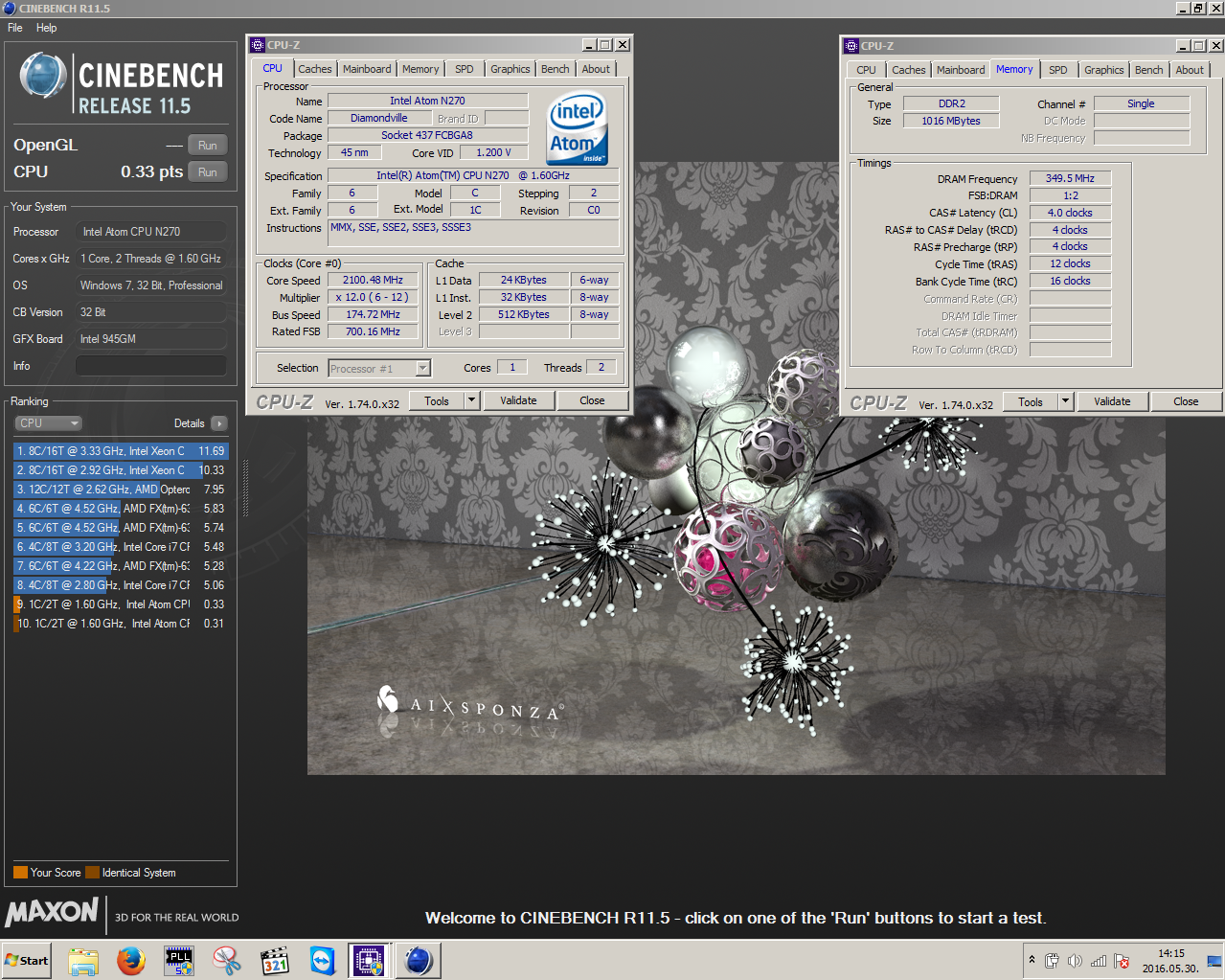Viewport: 1225px width, 980px height.
Task: Open the Action Center flag icon
Action: pos(1122,961)
